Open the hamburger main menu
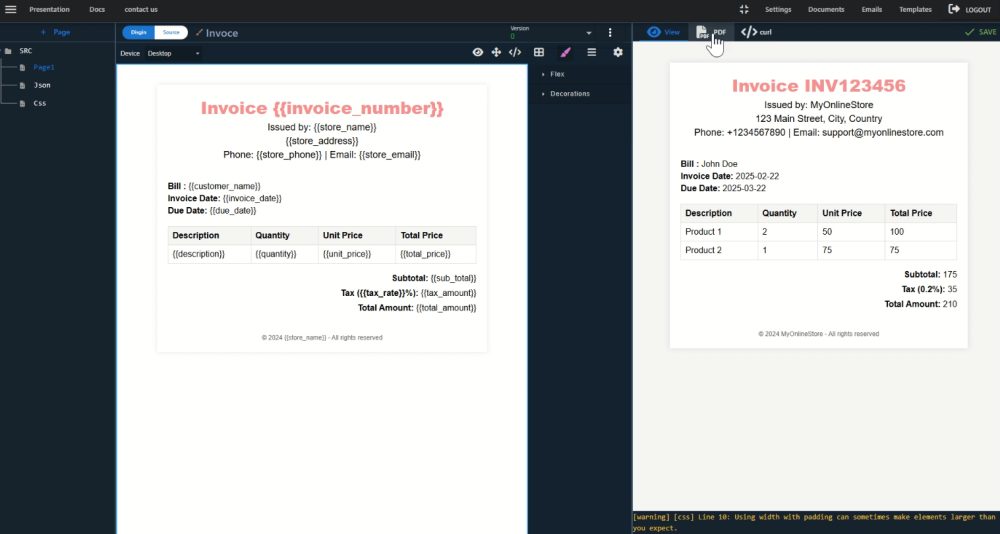The height and width of the screenshot is (534, 1000). coord(11,10)
